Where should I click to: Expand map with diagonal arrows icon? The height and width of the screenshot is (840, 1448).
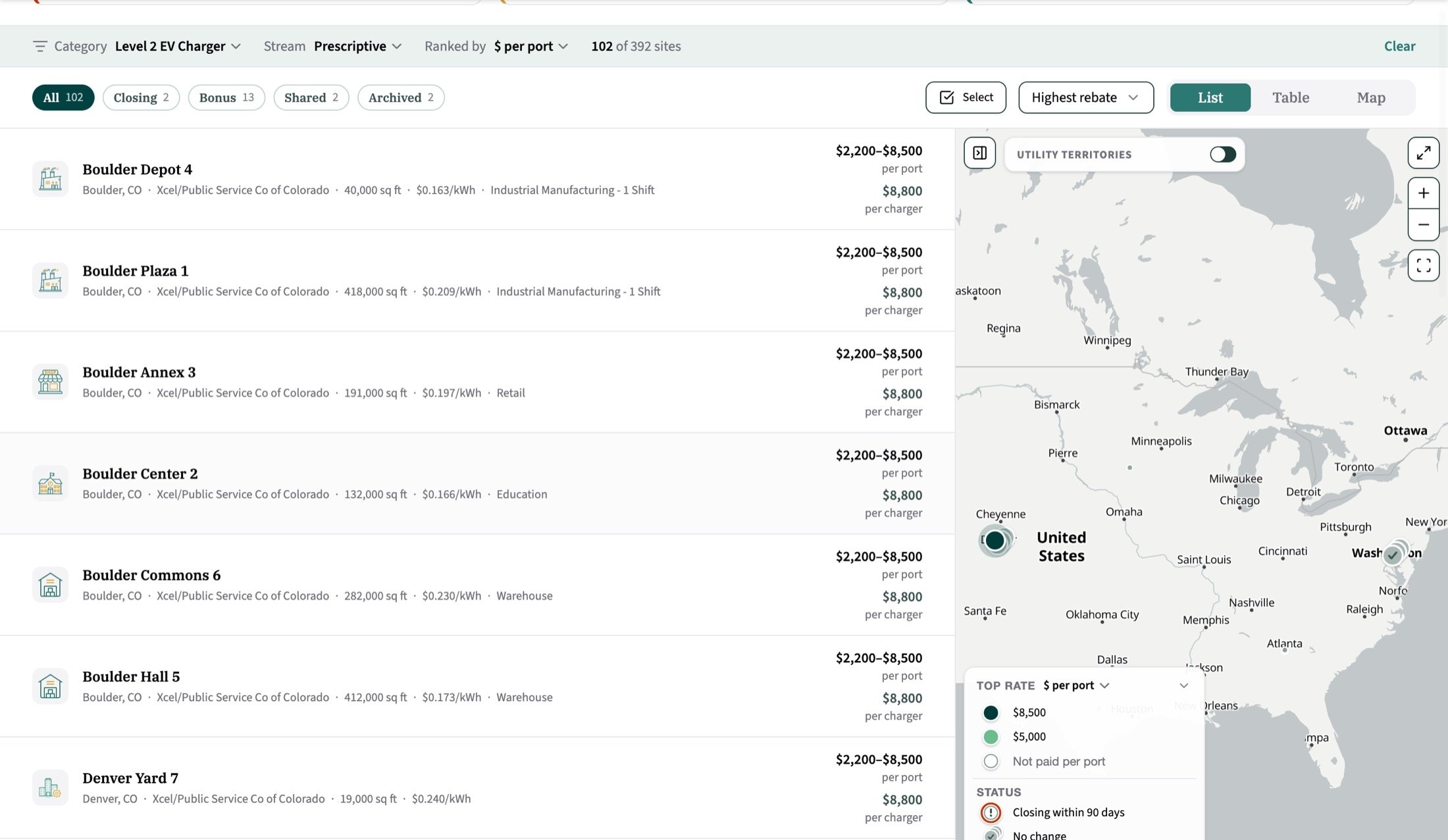pyautogui.click(x=1423, y=153)
